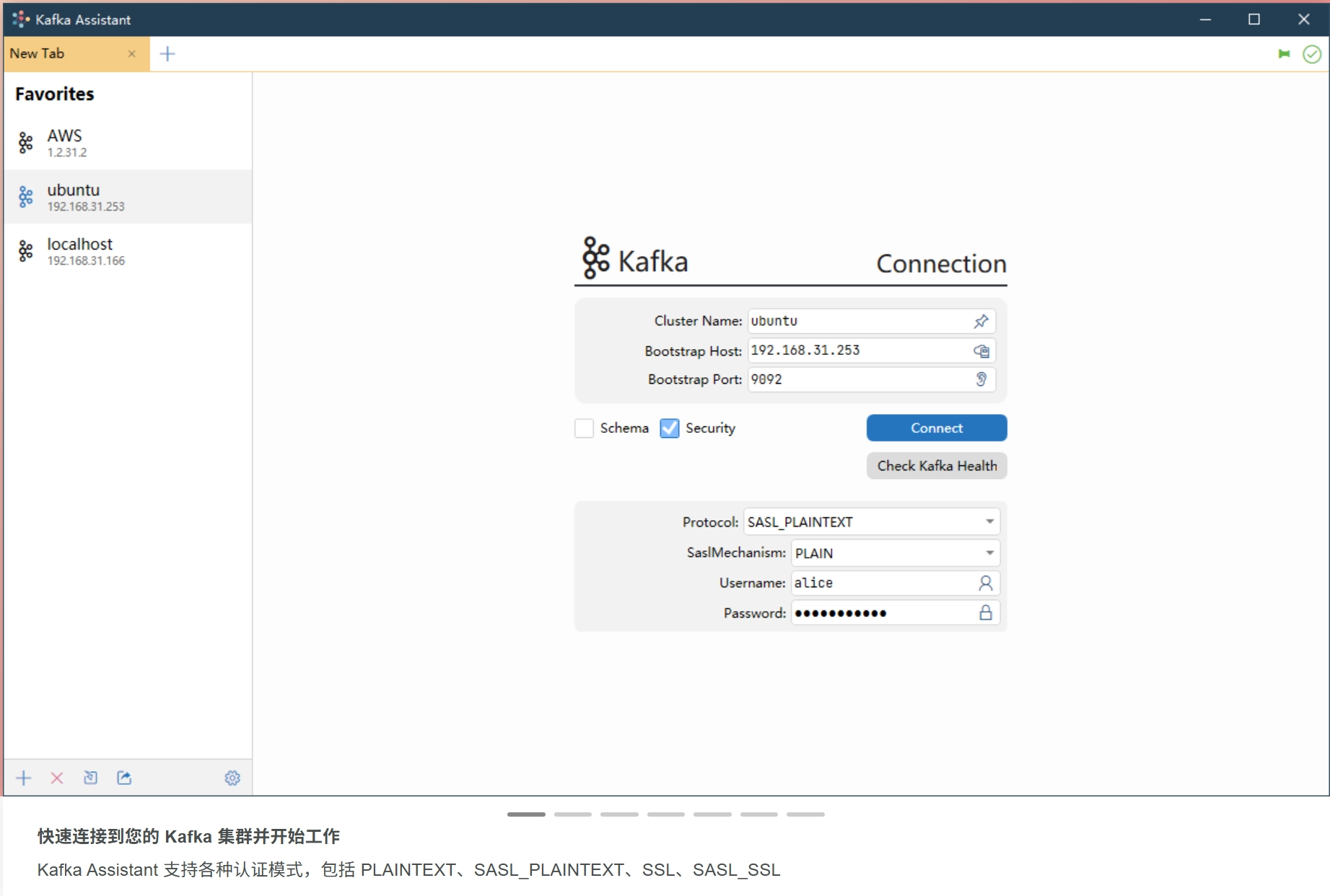This screenshot has height=896, width=1330.
Task: Enable the Schema checkbox
Action: pos(584,428)
